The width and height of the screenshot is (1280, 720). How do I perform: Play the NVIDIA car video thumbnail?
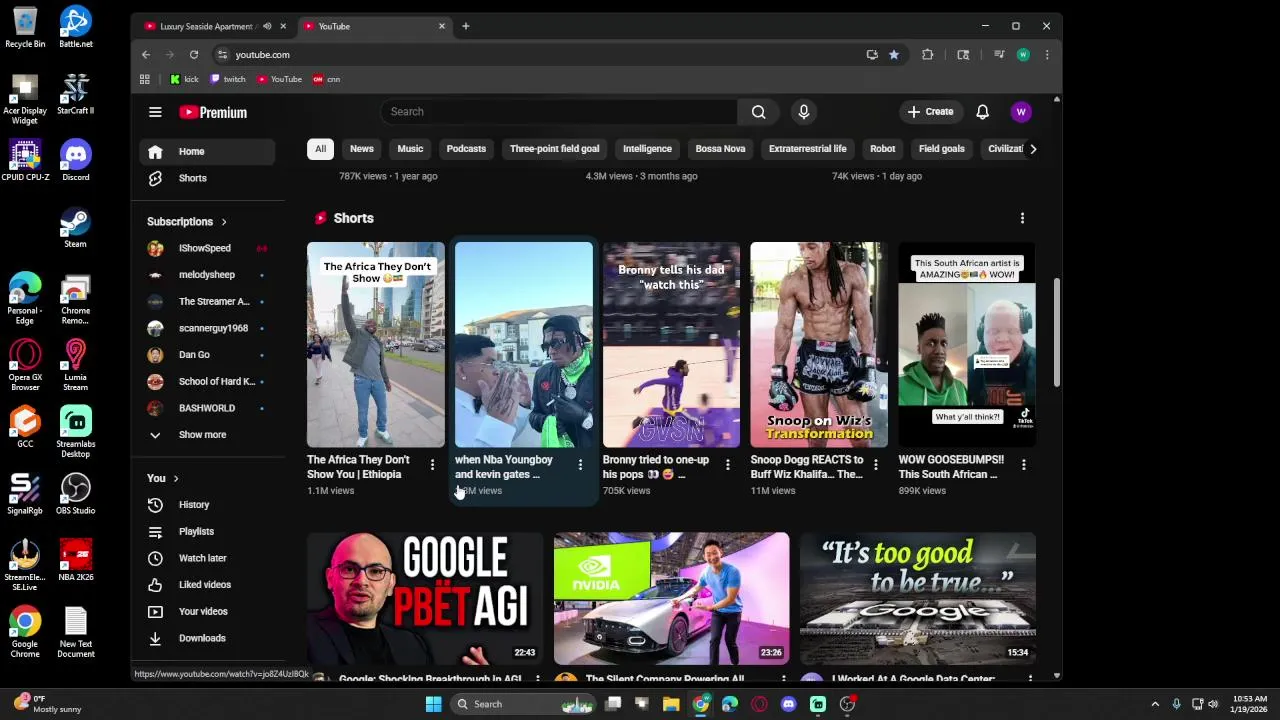(x=672, y=598)
